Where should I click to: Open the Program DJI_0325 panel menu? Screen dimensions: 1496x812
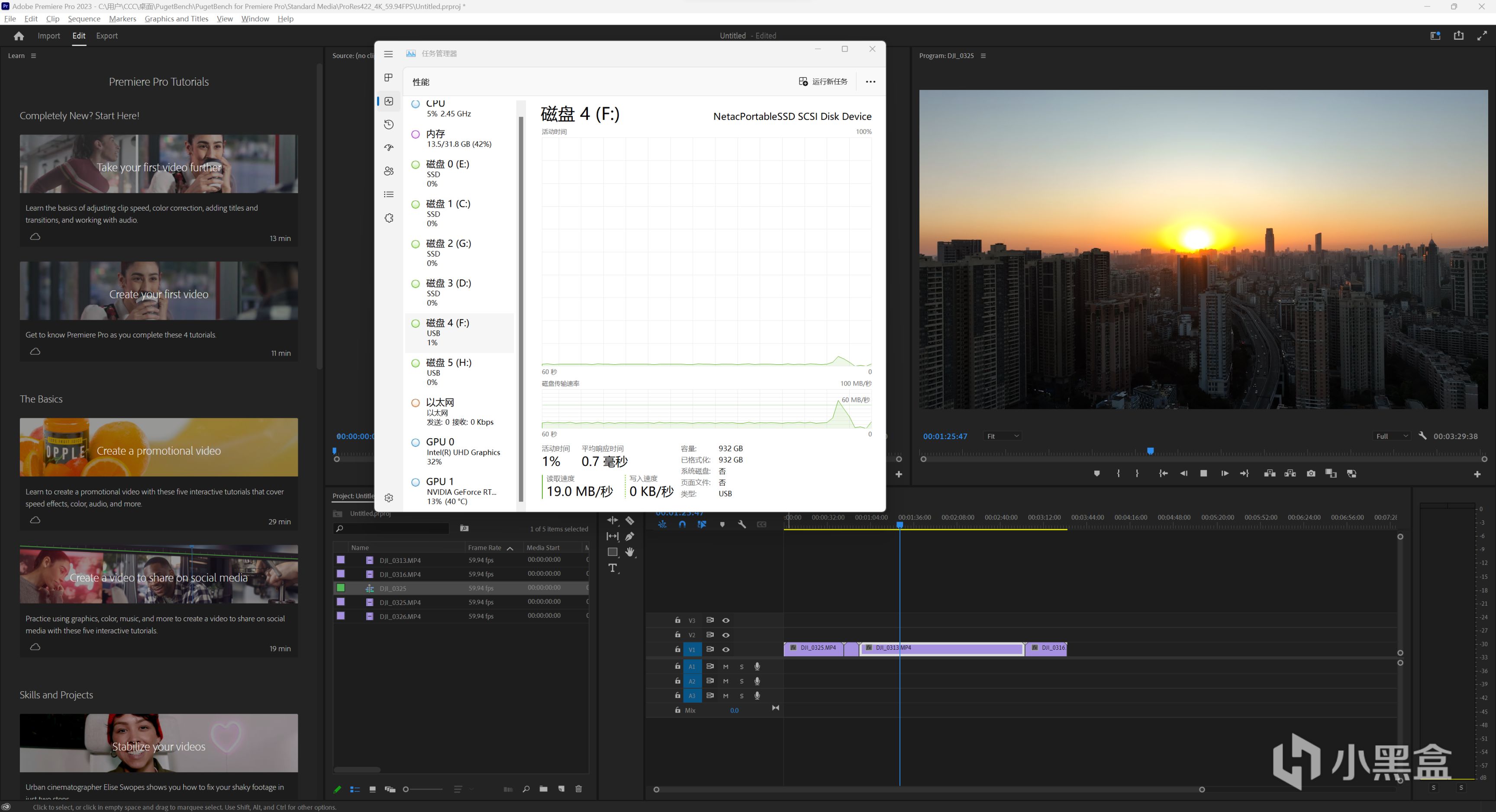coord(983,56)
